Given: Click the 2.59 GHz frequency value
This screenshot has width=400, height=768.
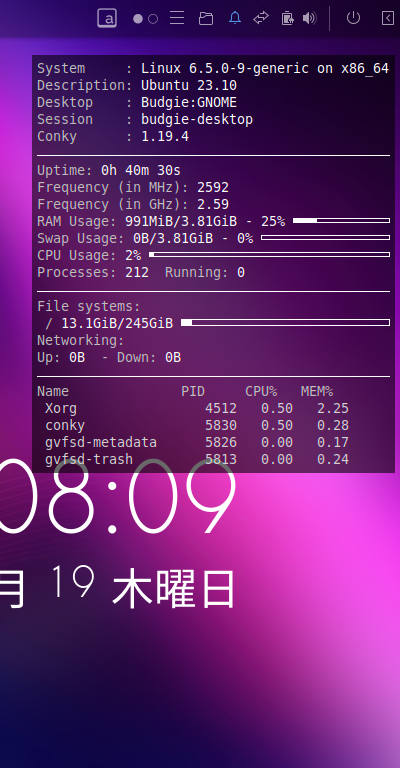Looking at the screenshot, I should 213,204.
